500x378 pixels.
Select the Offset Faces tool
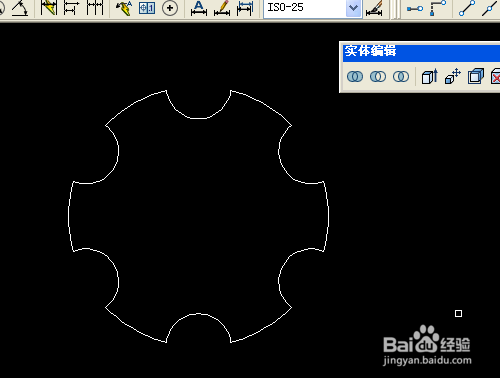pyautogui.click(x=476, y=77)
